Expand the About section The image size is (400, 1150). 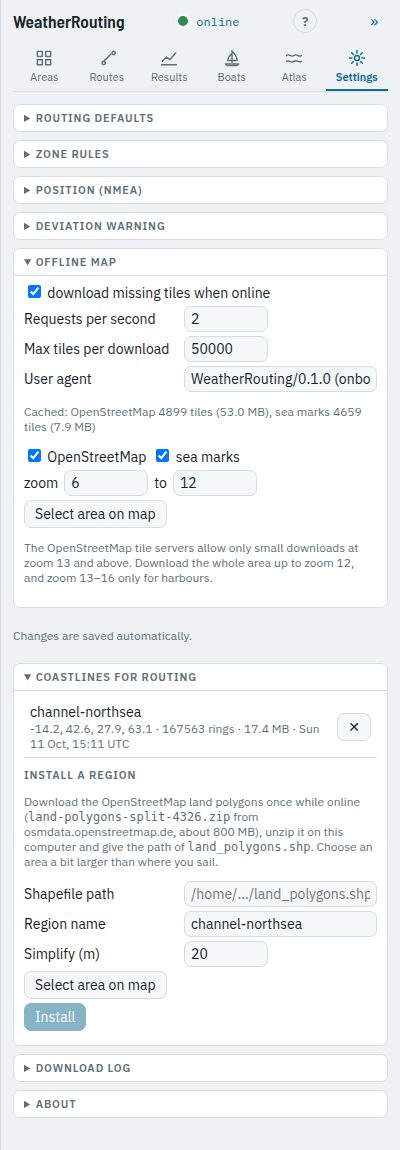(200, 1104)
